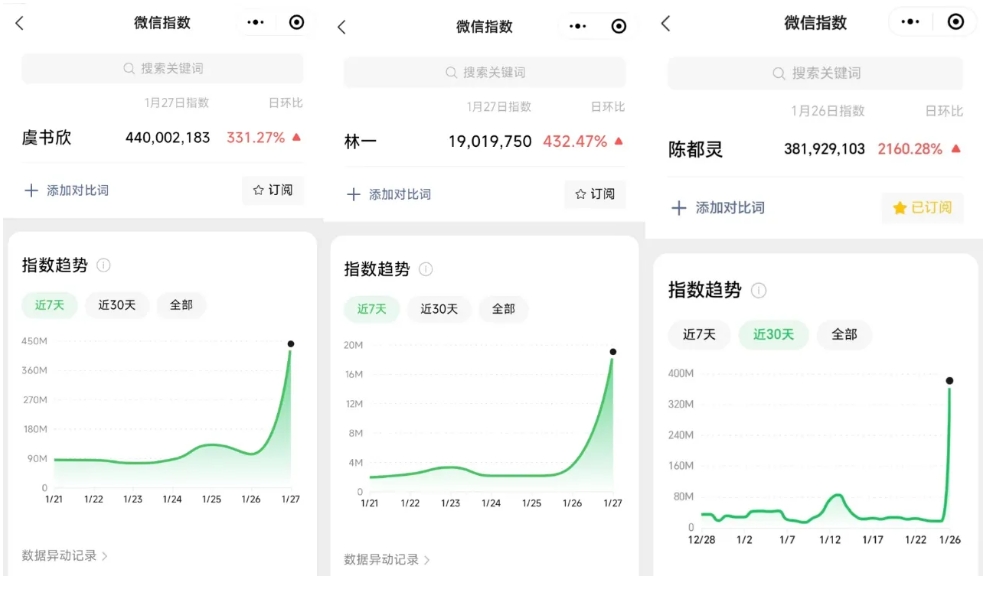This screenshot has width=991, height=590.
Task: Open the more options menu in 虞书欣 screen
Action: pos(255,23)
